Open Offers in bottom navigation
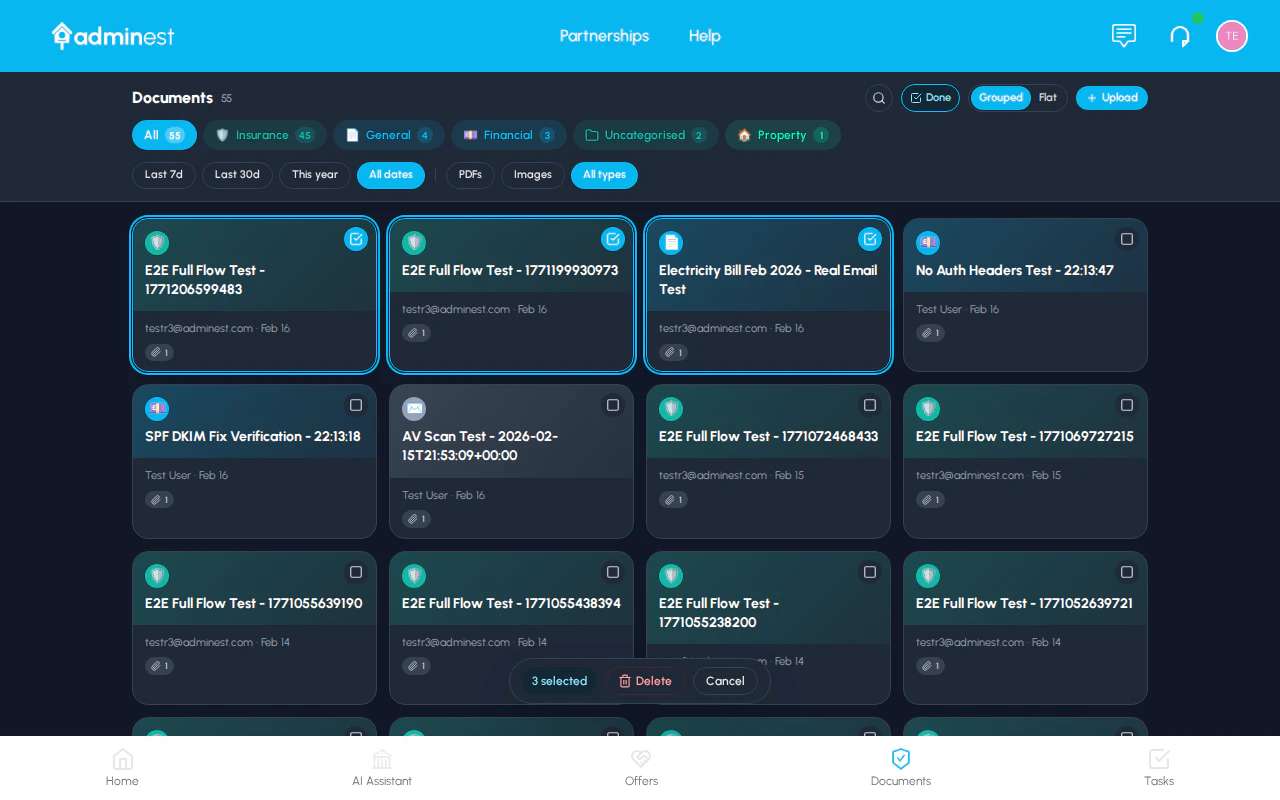Image resolution: width=1280 pixels, height=800 pixels. coord(641,768)
